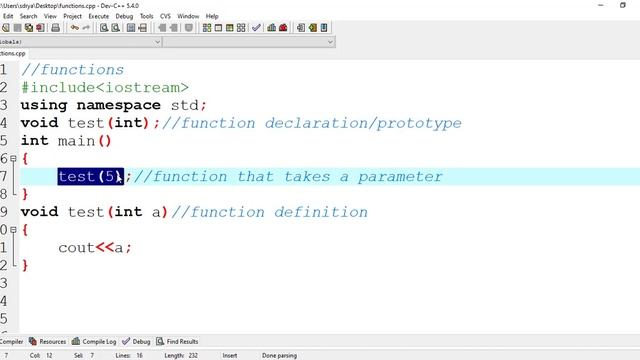Click the Toggle bookmarks toolbar icon
Screen dimensions: 640x360
click(313, 28)
